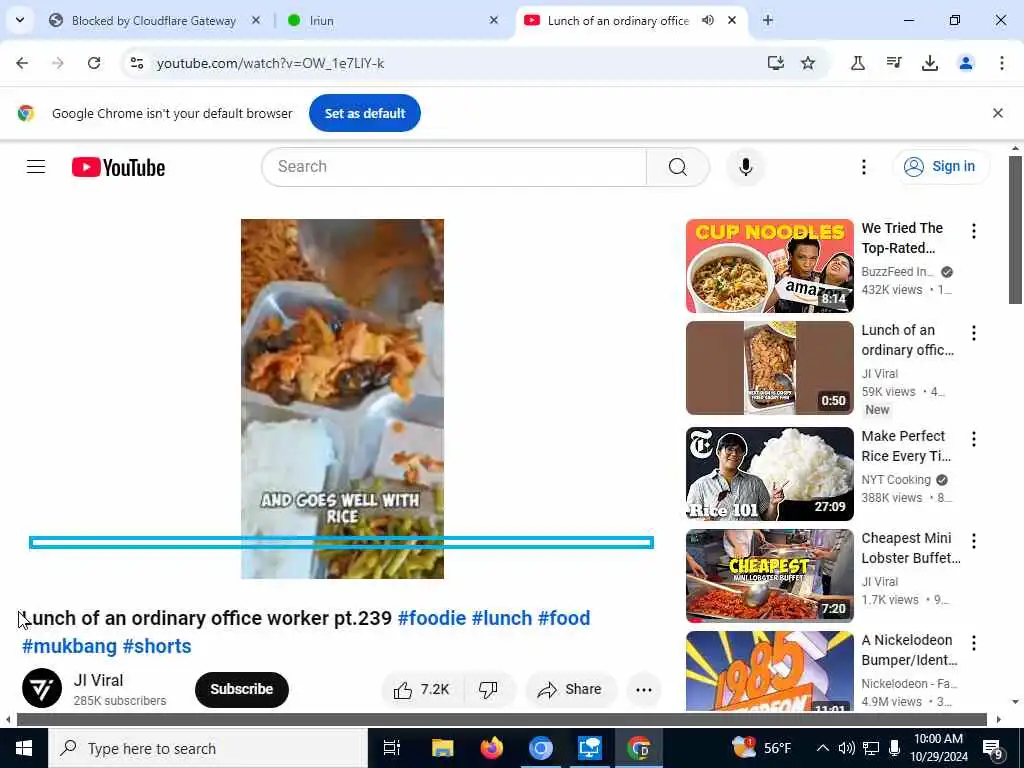The height and width of the screenshot is (768, 1024).
Task: Open JI Viral channel name link
Action: [98, 680]
